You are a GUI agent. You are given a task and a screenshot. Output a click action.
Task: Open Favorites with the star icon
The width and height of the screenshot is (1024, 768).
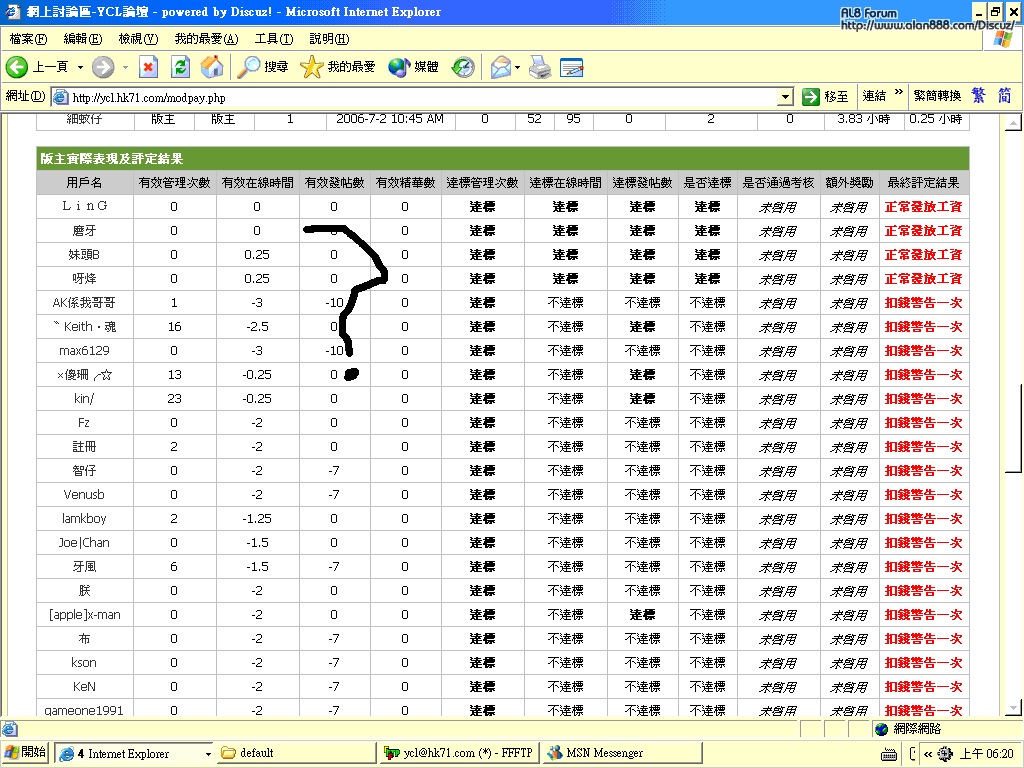point(312,67)
